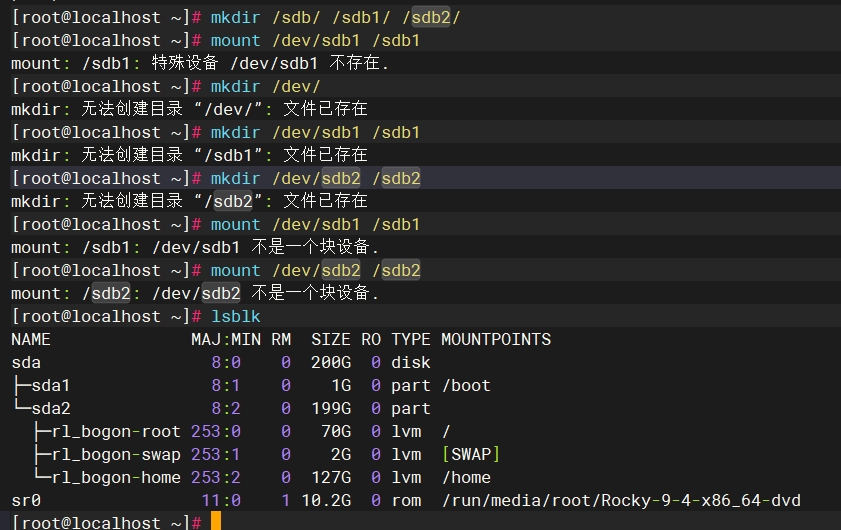This screenshot has height=530, width=841.
Task: Click the 'mkdir /dev/sdb1 /sdb1' command
Action: 315,132
